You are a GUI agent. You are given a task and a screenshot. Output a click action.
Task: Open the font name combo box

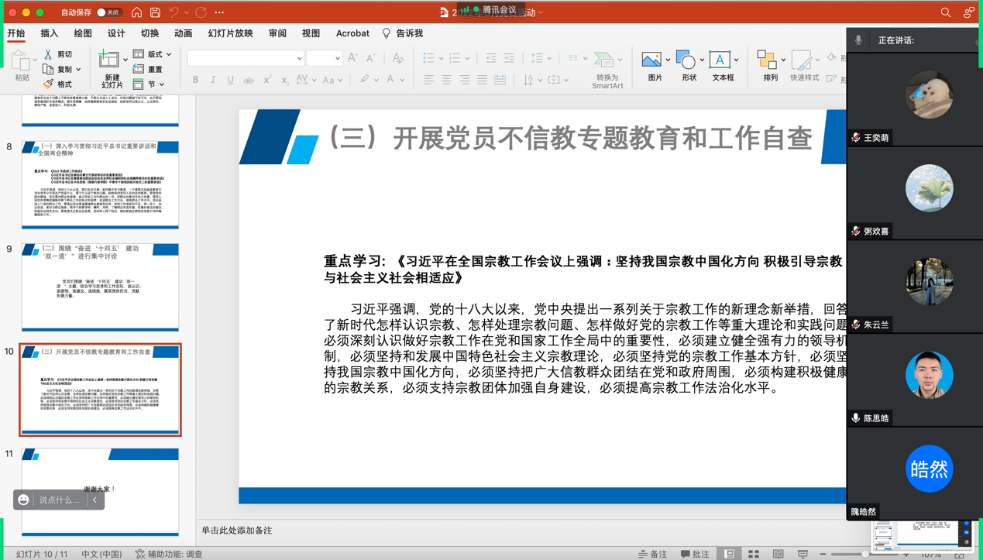coord(246,58)
